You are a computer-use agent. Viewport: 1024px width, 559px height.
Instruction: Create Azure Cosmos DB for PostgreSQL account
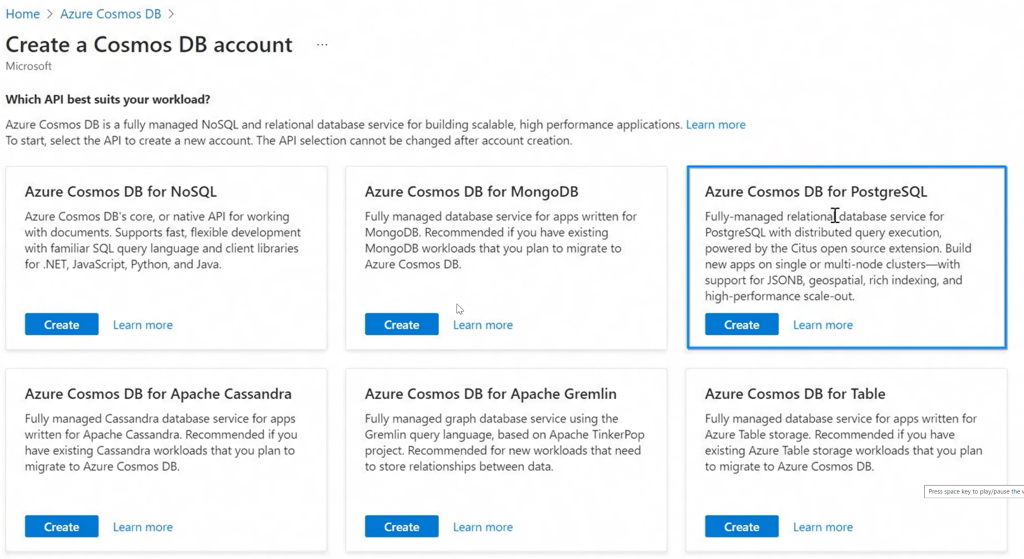click(741, 325)
